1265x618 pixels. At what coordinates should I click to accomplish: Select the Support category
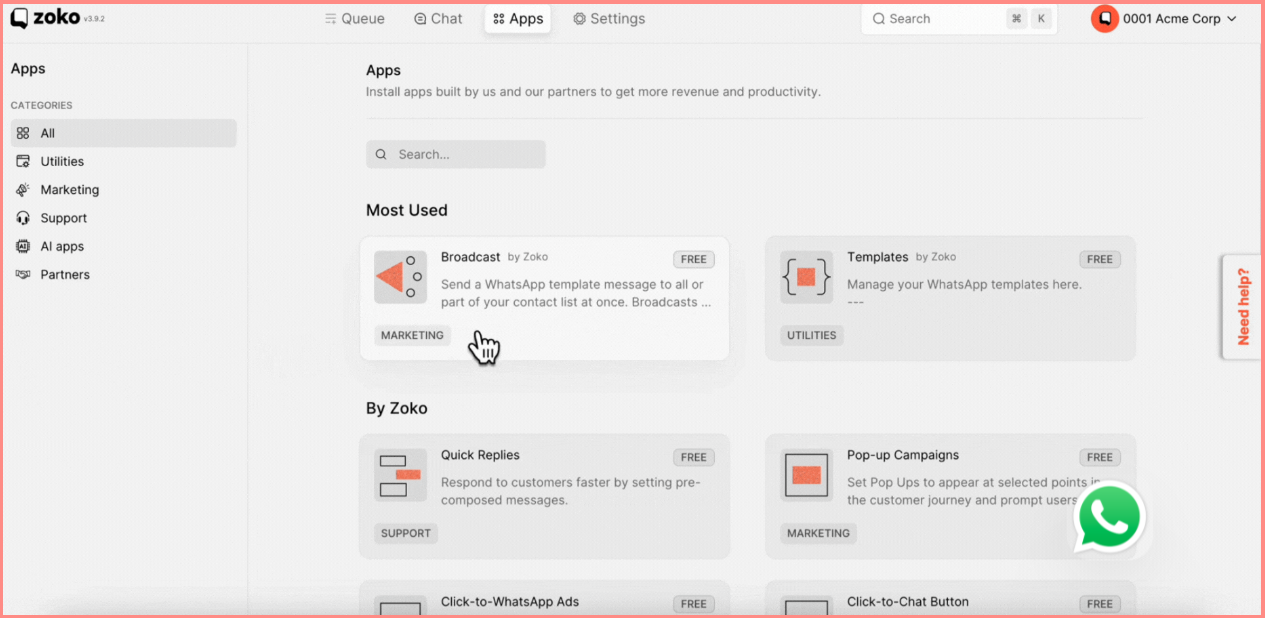(124, 218)
